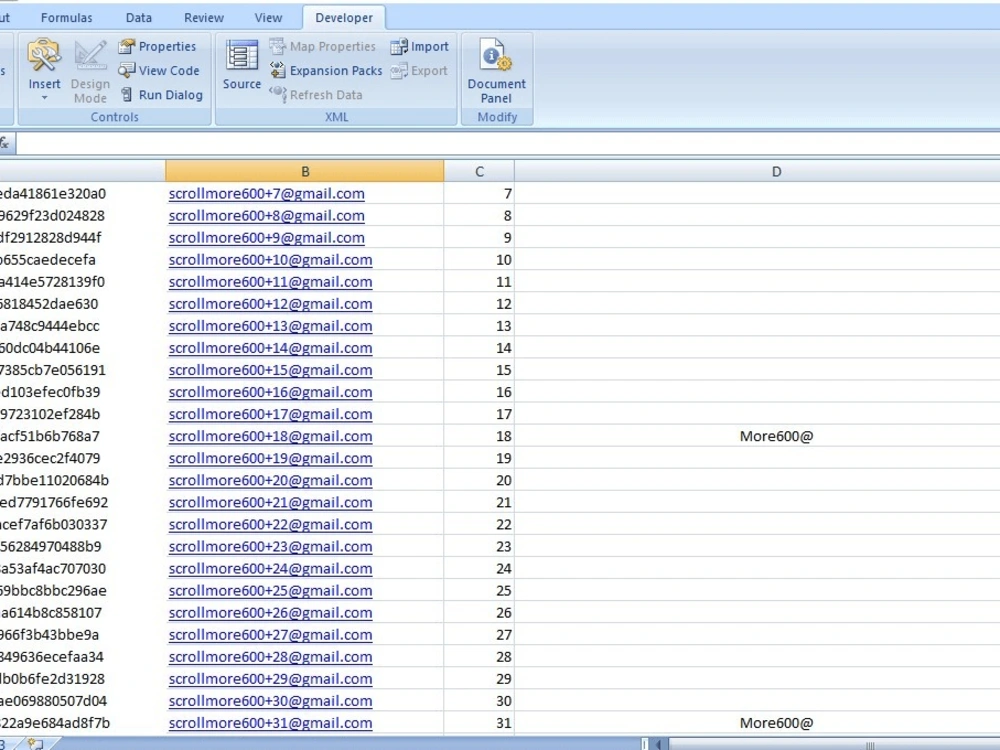Open the Insert controls icon
This screenshot has width=1000, height=750.
point(44,56)
